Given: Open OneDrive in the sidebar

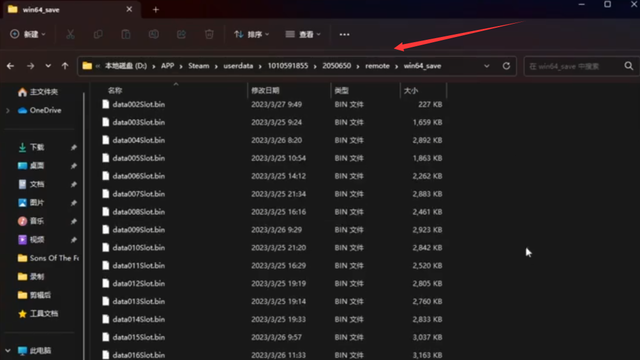Looking at the screenshot, I should point(40,110).
